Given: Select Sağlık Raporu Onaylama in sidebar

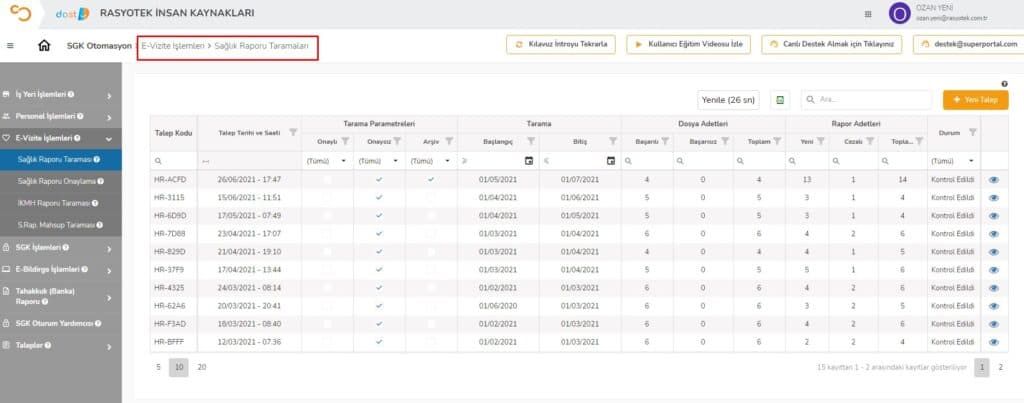Looking at the screenshot, I should pyautogui.click(x=56, y=181).
